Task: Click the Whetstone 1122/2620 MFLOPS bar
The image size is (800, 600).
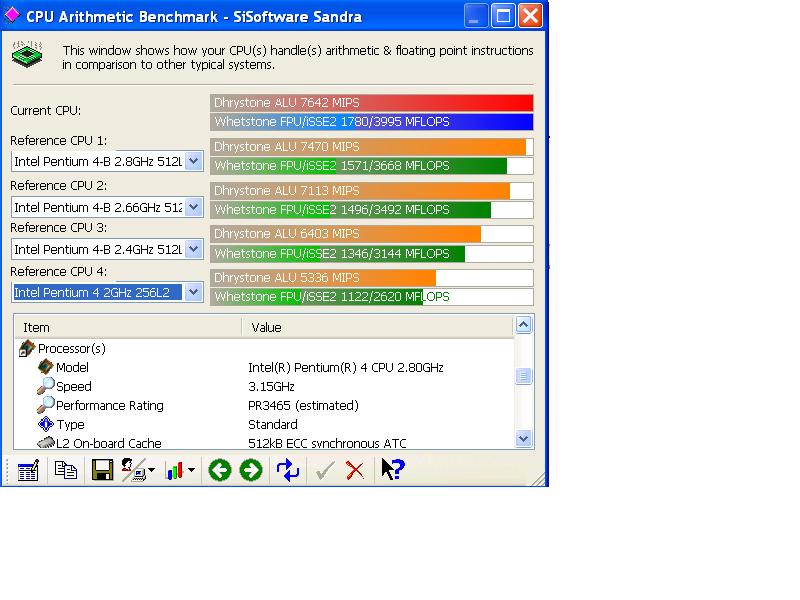Action: [371, 297]
